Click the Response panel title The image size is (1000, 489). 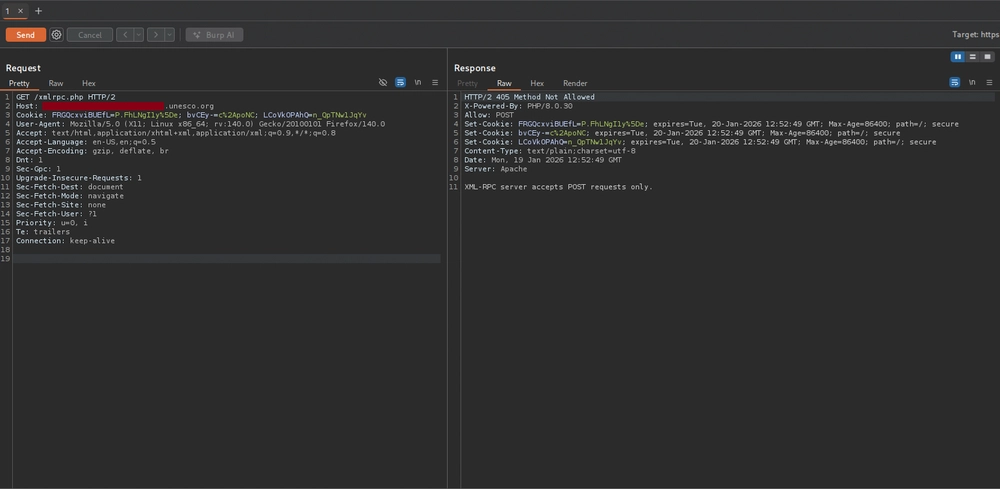point(474,68)
